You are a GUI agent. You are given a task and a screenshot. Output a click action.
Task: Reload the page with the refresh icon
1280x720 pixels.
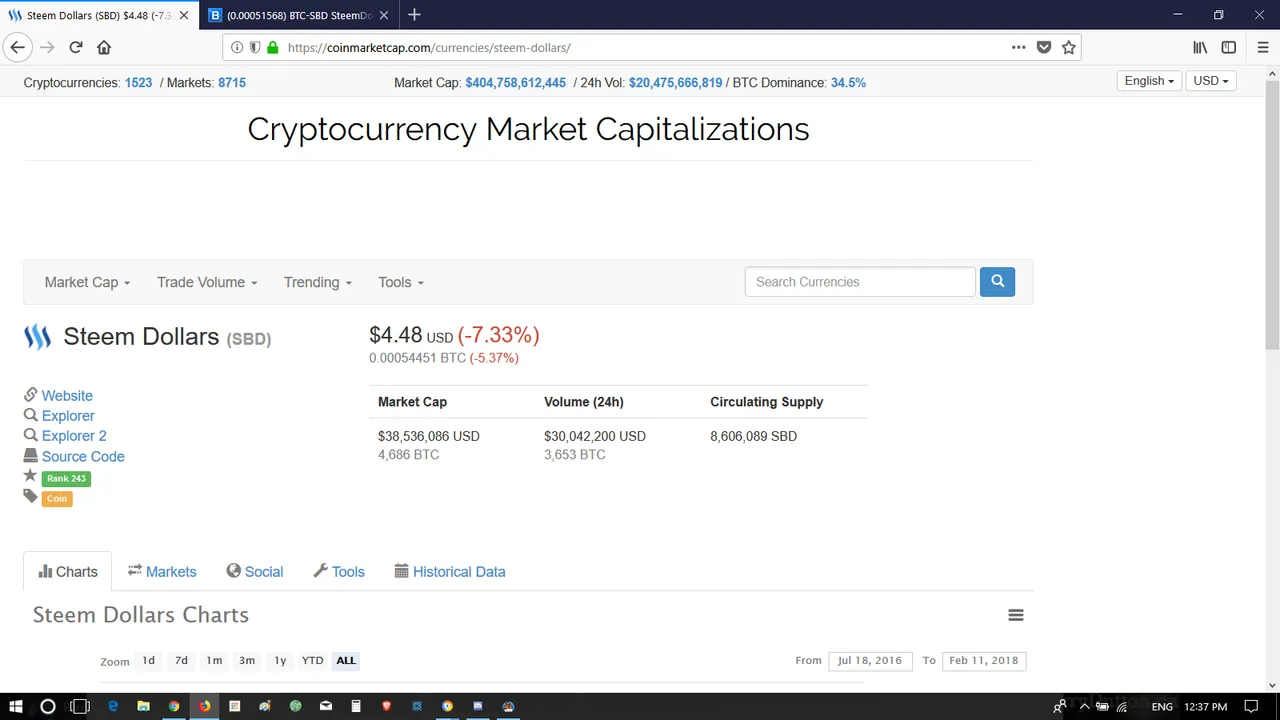point(76,47)
